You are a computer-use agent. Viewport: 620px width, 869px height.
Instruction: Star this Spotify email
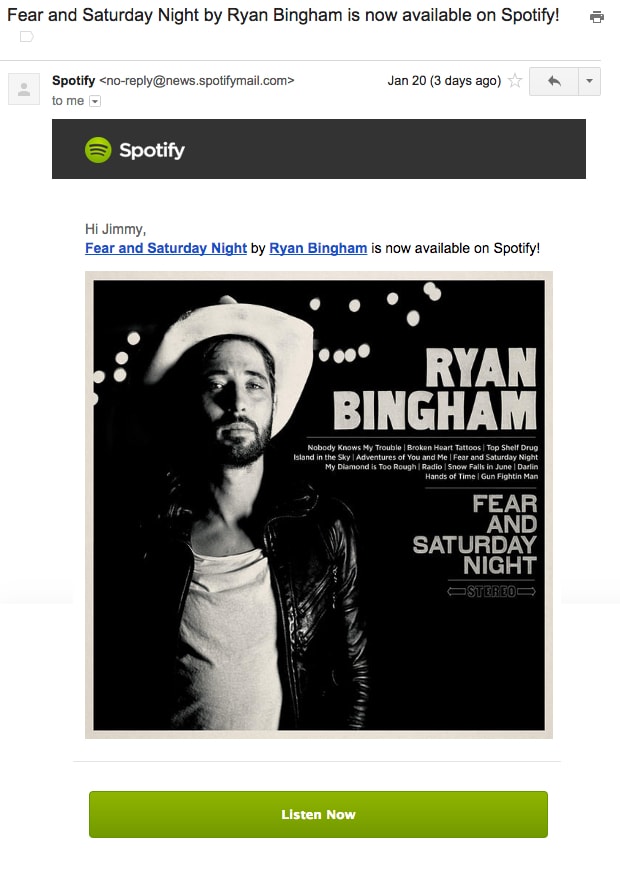point(515,81)
